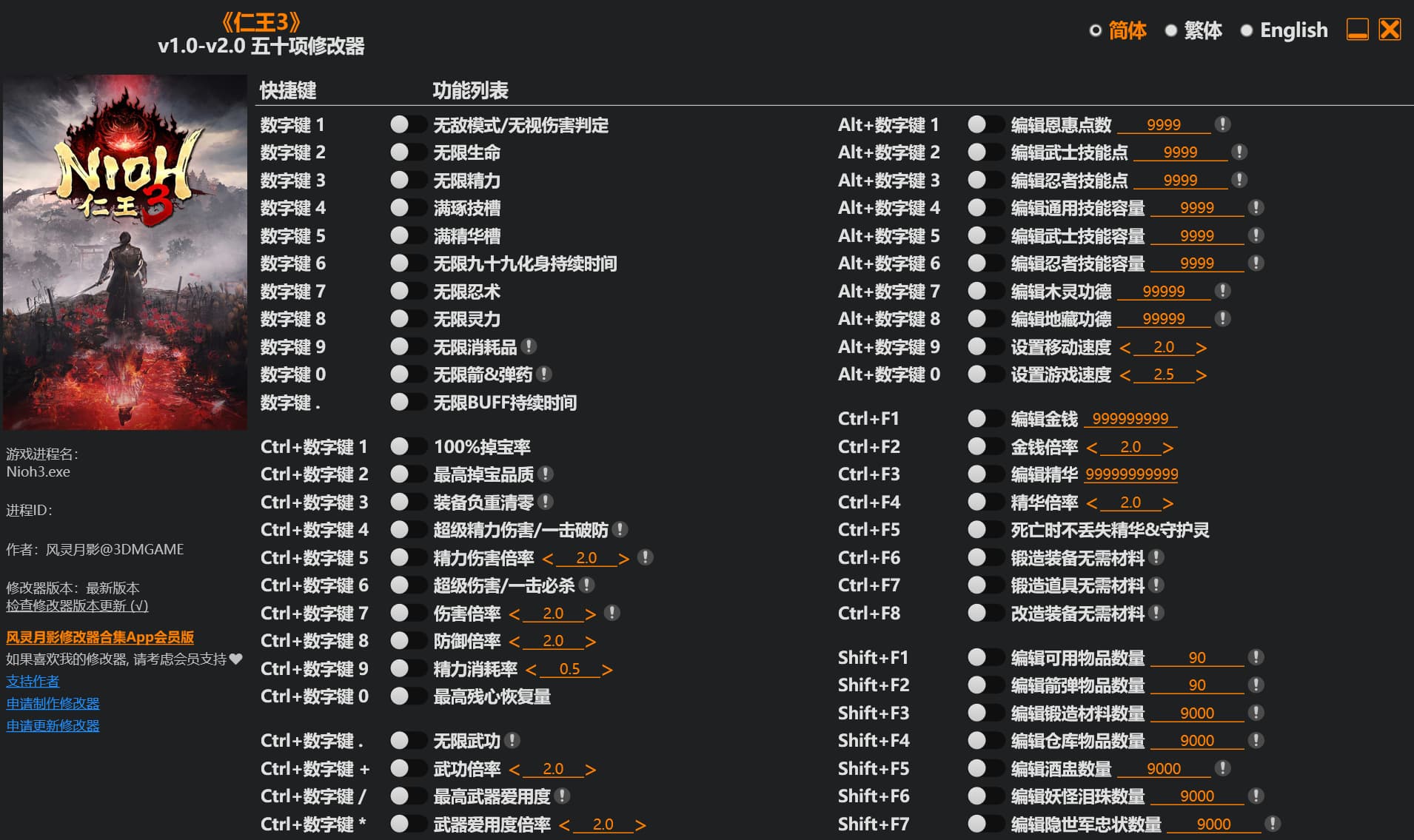Decrease 精华倍率 with left arrow
1414x840 pixels.
[x=1092, y=503]
